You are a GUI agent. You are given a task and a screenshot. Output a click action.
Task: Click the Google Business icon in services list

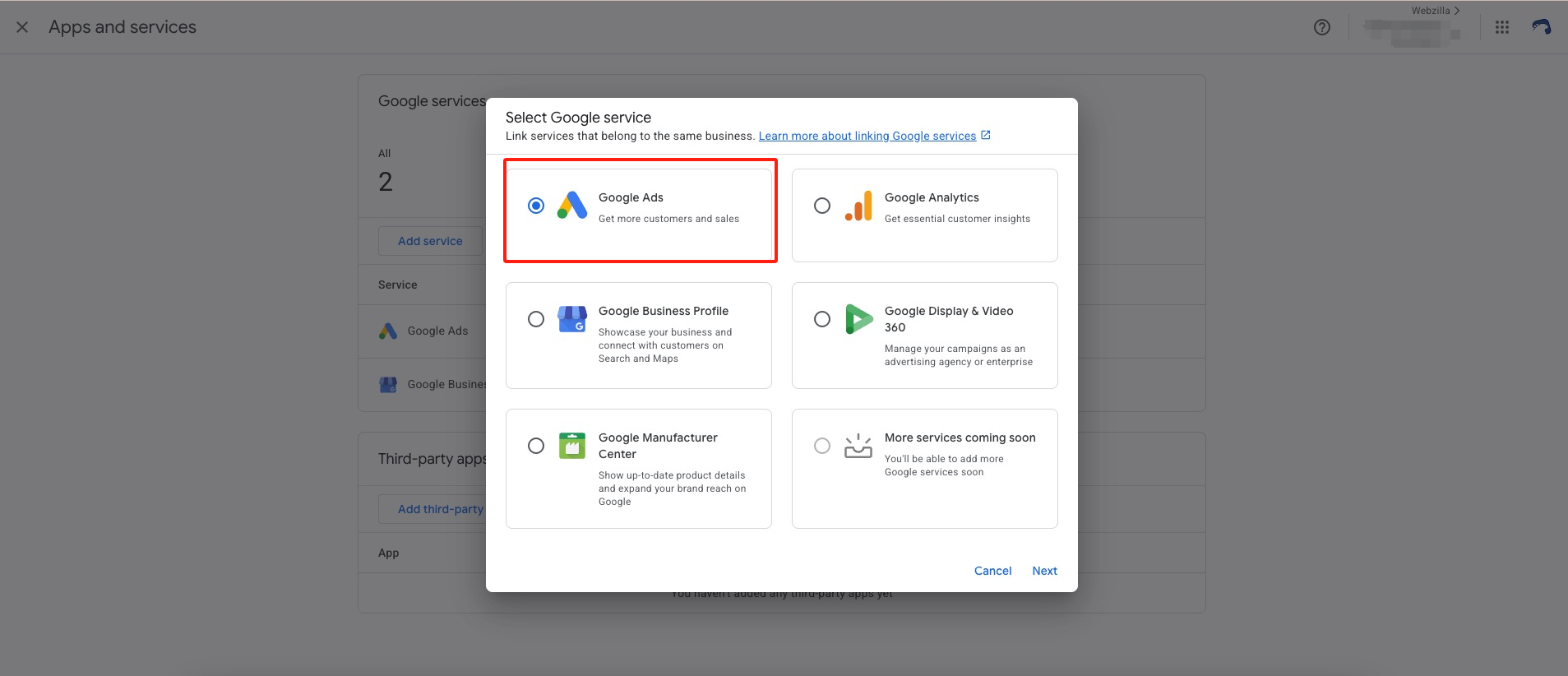click(388, 384)
